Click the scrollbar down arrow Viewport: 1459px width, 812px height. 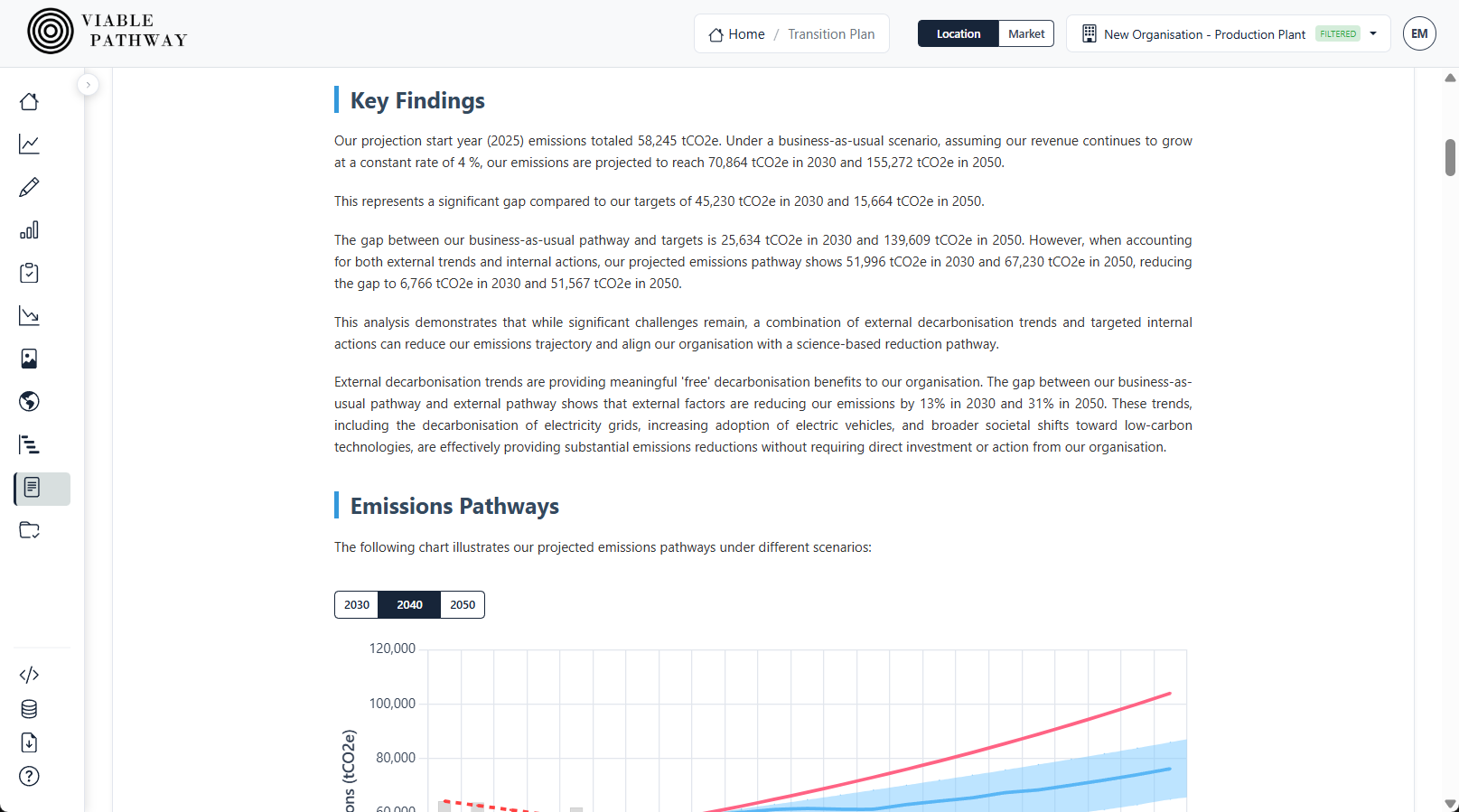[x=1450, y=803]
